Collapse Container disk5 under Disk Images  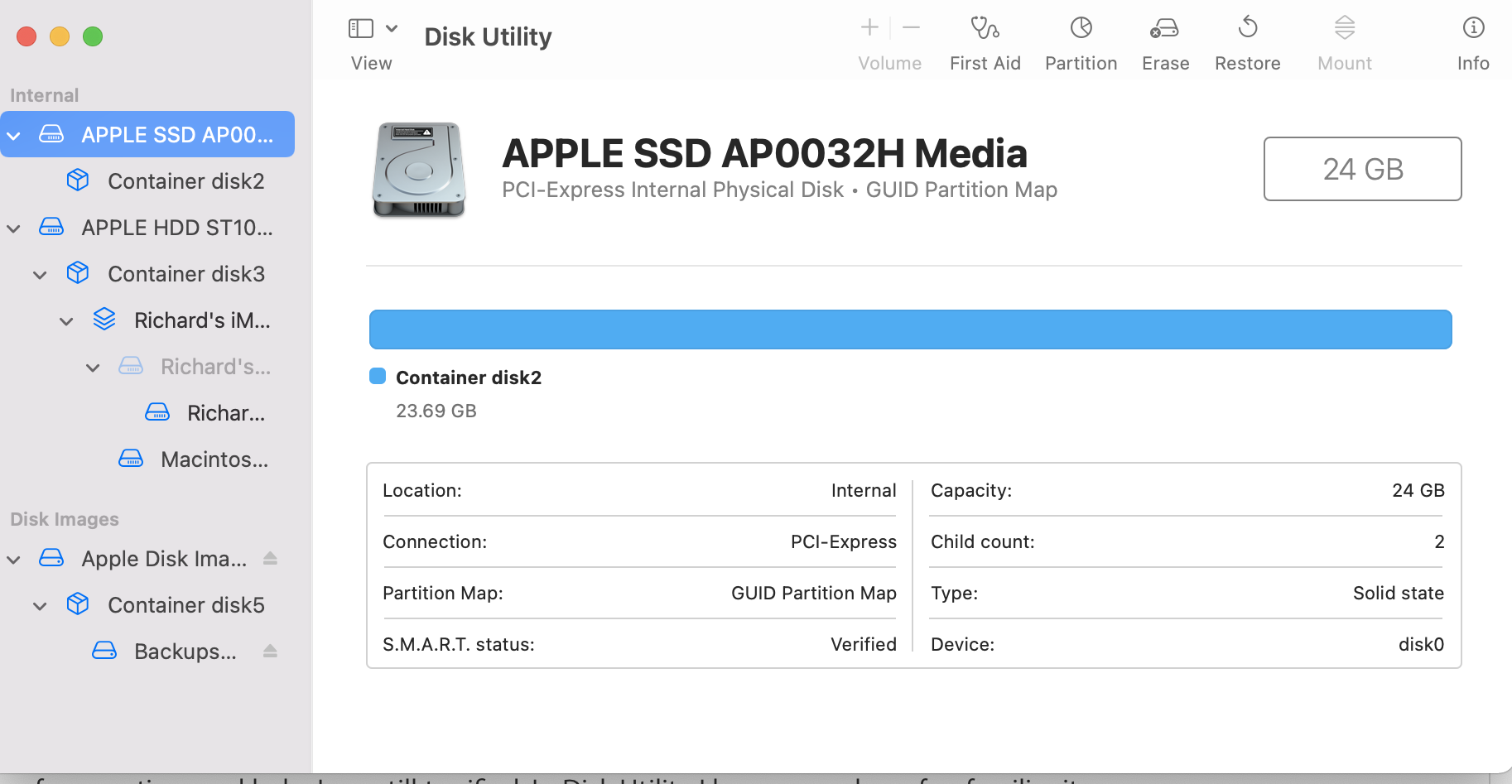tap(40, 606)
